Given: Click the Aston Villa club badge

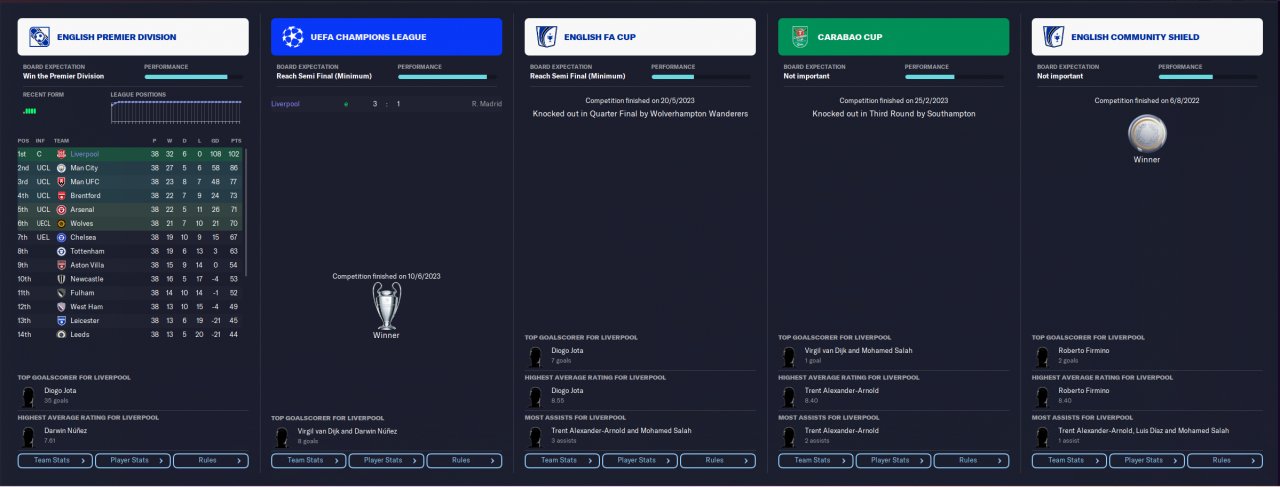Looking at the screenshot, I should click(61, 265).
